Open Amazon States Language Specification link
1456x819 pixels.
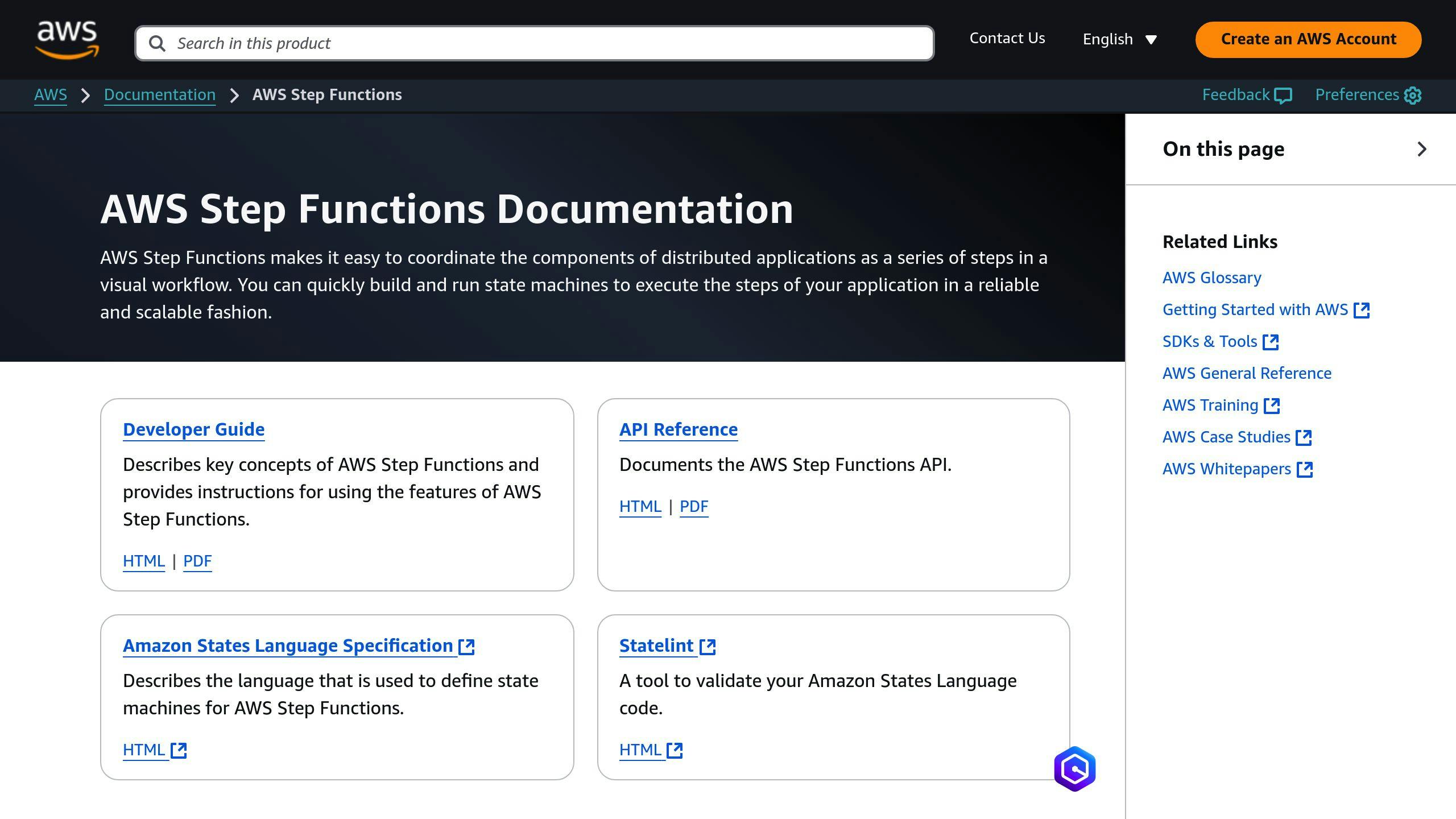(x=299, y=646)
